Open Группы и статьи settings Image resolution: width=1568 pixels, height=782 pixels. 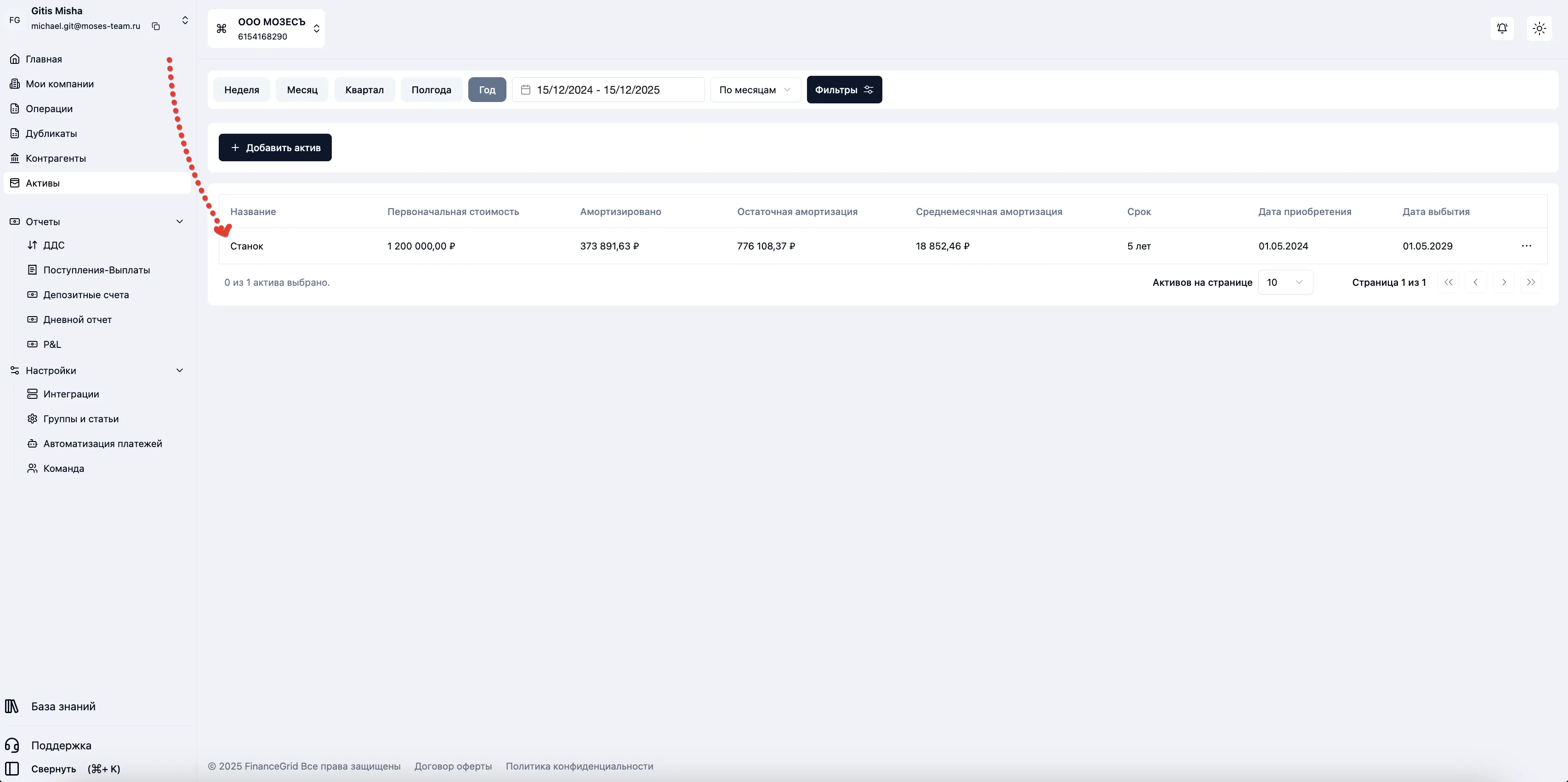click(x=80, y=419)
